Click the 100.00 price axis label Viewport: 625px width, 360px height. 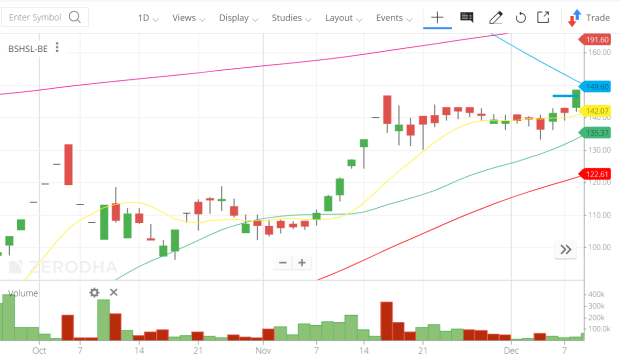click(599, 247)
